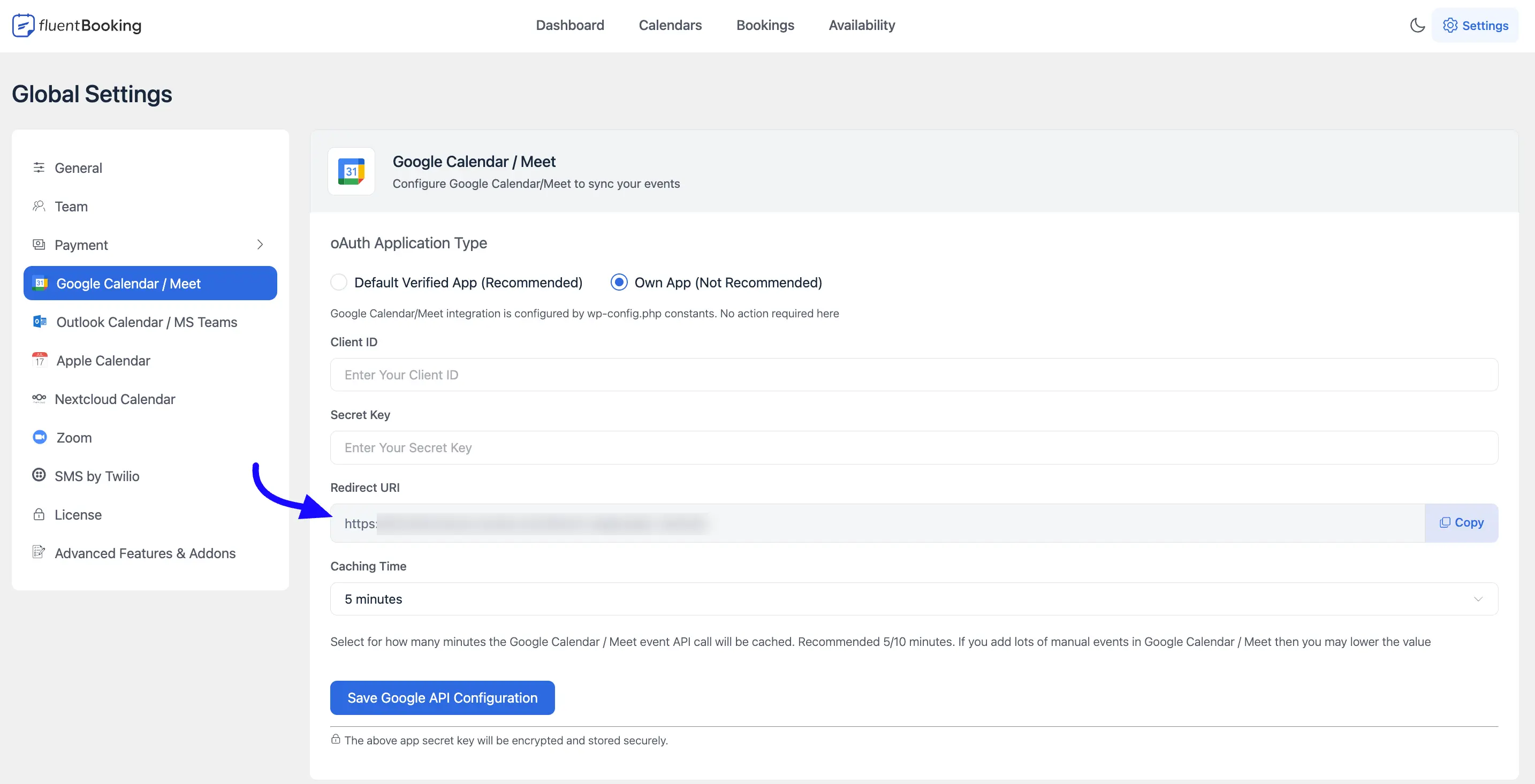This screenshot has width=1535, height=784.
Task: Click the Twilio SMS icon
Action: click(39, 475)
